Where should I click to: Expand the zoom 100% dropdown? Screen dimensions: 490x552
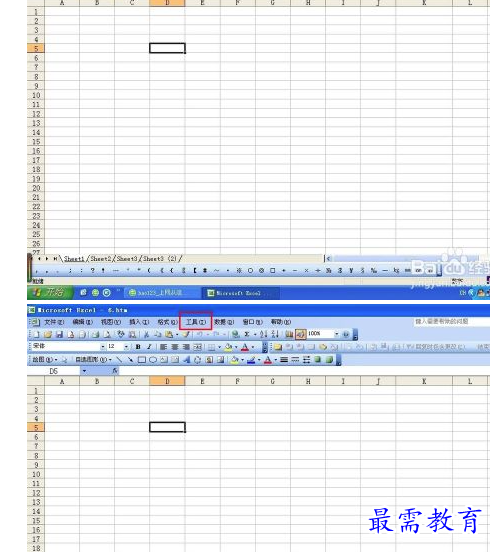pos(337,334)
